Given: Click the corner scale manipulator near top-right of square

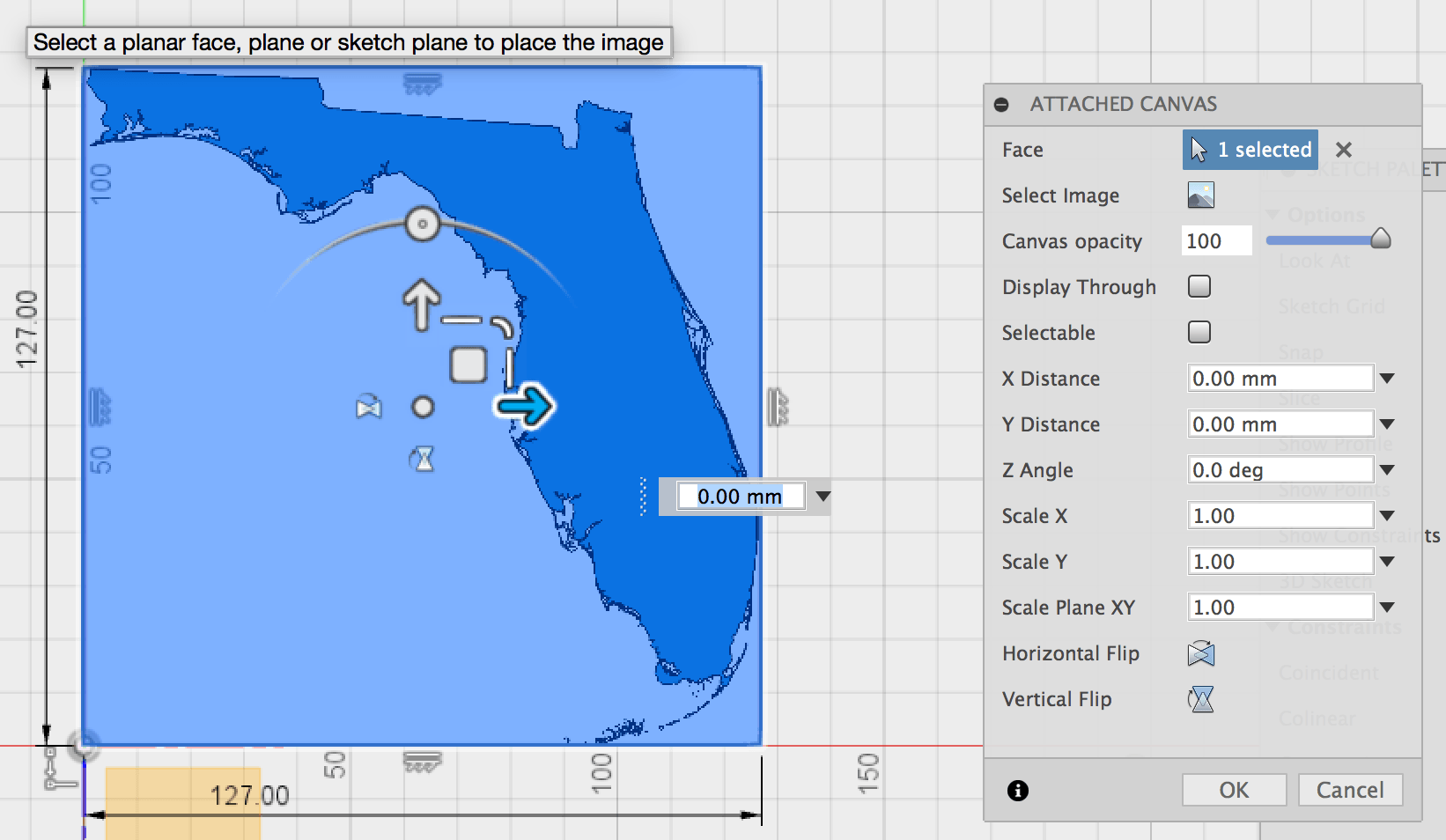Looking at the screenshot, I should [x=502, y=328].
